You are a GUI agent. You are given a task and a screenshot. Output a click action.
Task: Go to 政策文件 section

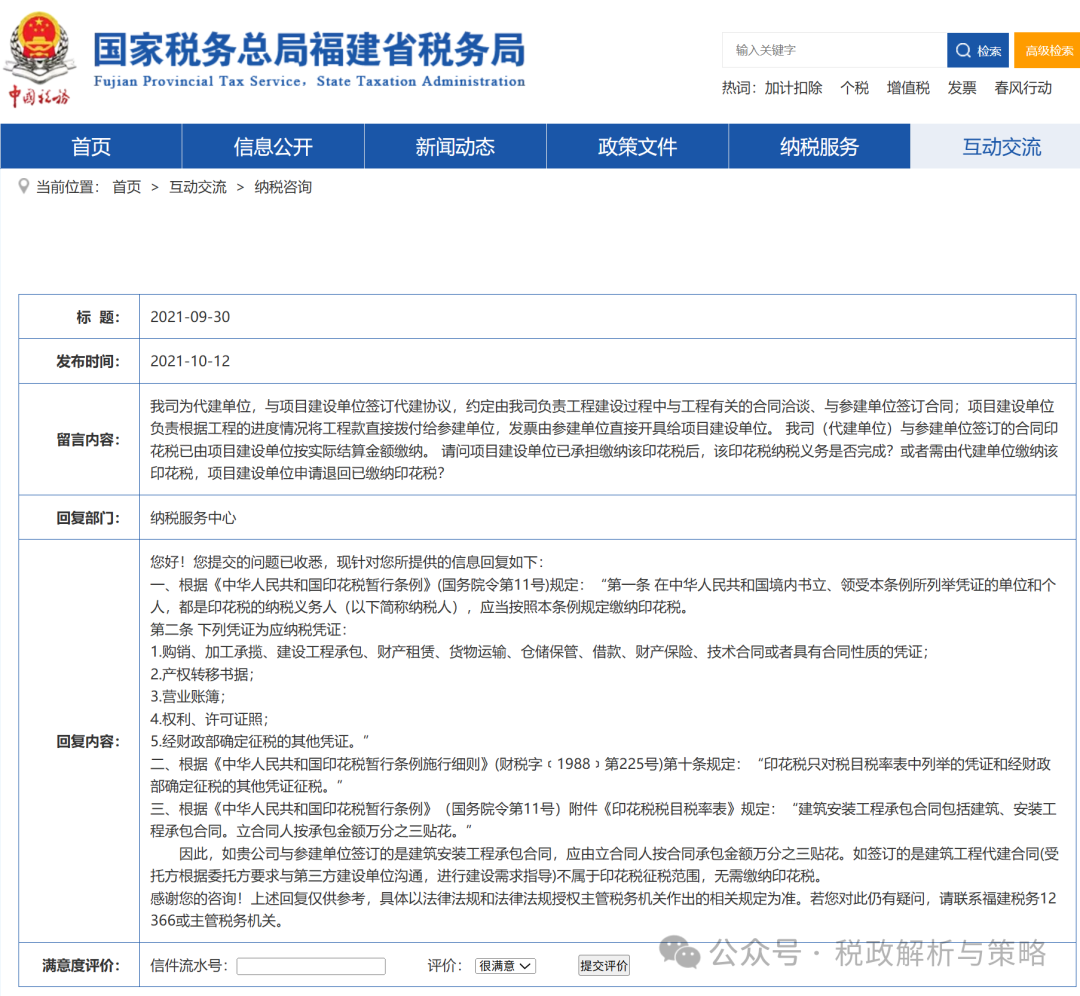click(x=637, y=147)
